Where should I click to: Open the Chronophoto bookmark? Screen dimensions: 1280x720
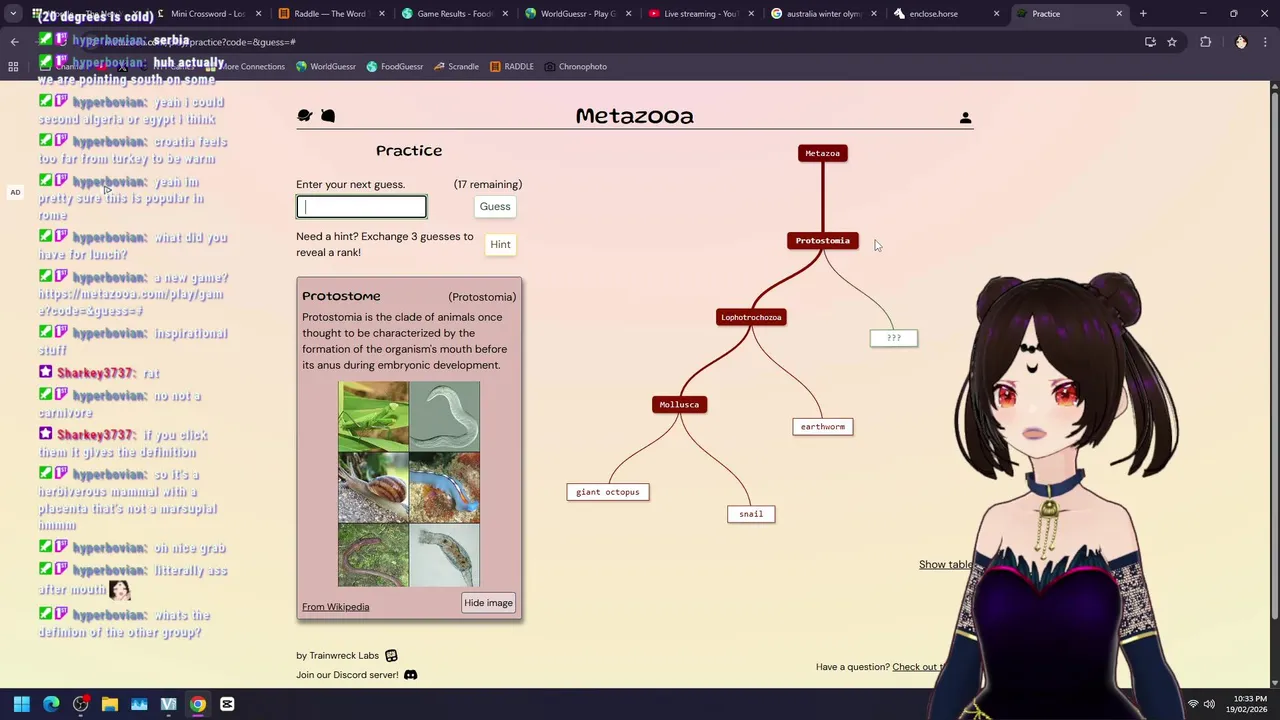click(x=576, y=67)
